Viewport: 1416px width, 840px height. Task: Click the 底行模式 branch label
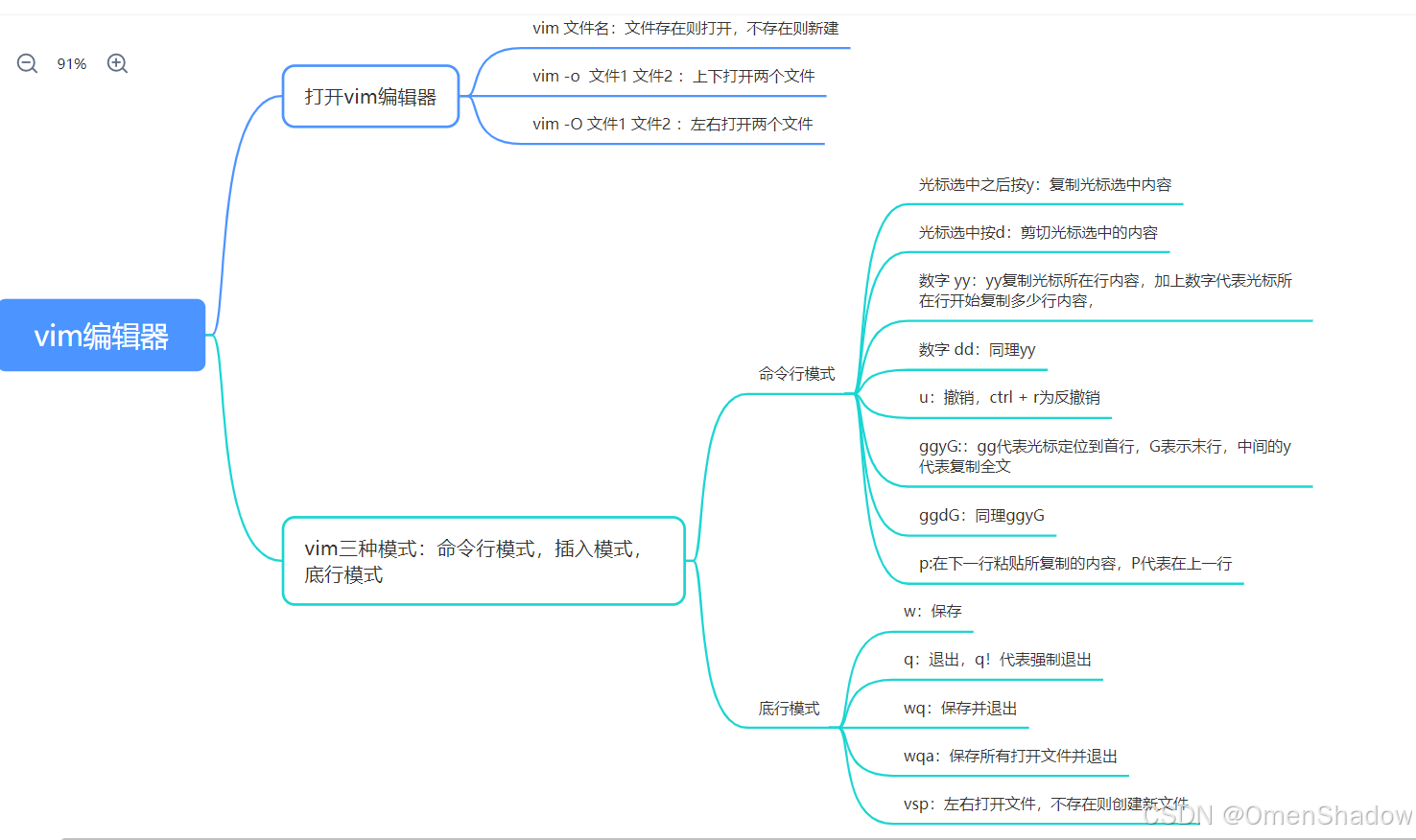(x=790, y=709)
